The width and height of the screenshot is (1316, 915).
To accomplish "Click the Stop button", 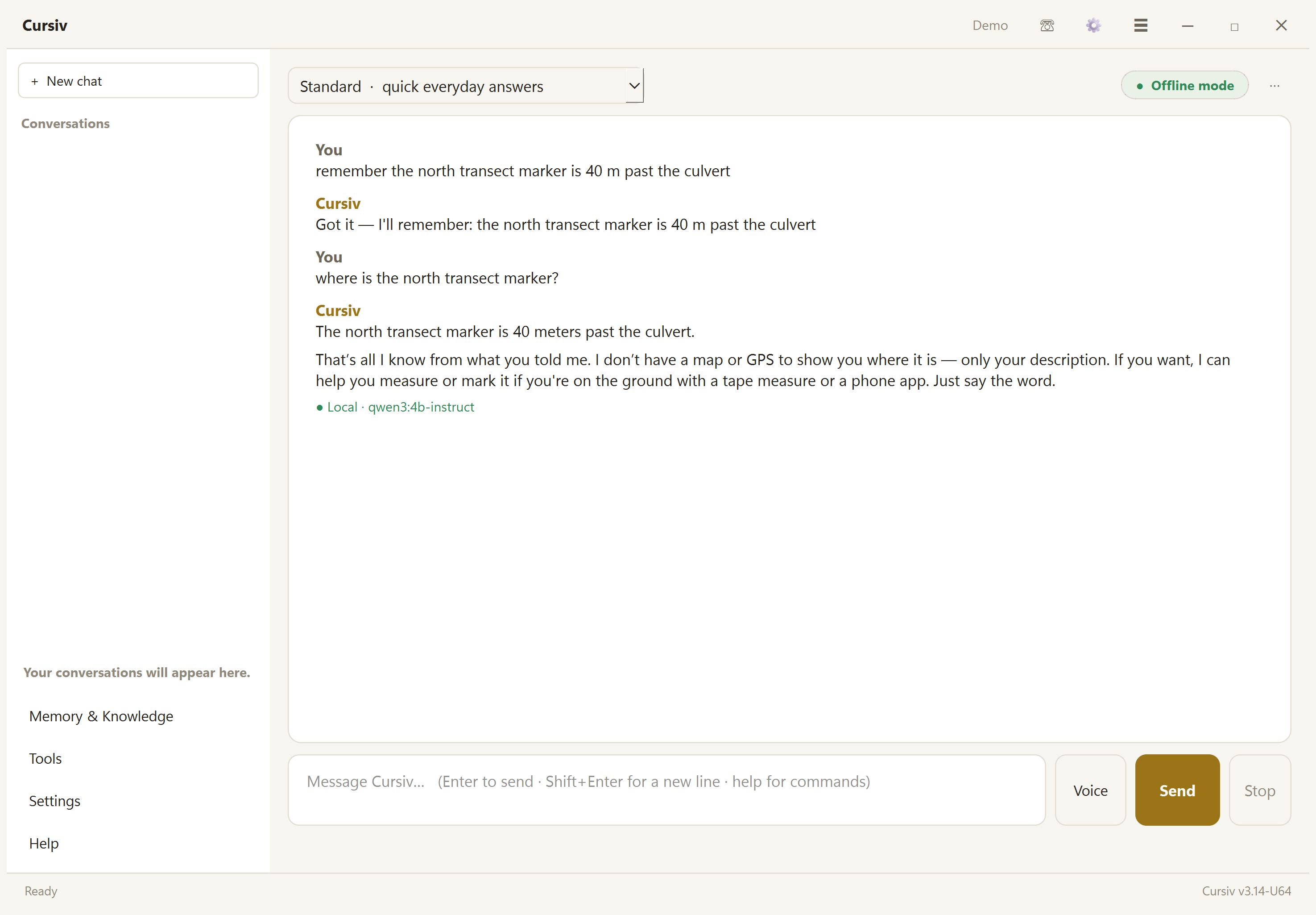I will 1259,790.
